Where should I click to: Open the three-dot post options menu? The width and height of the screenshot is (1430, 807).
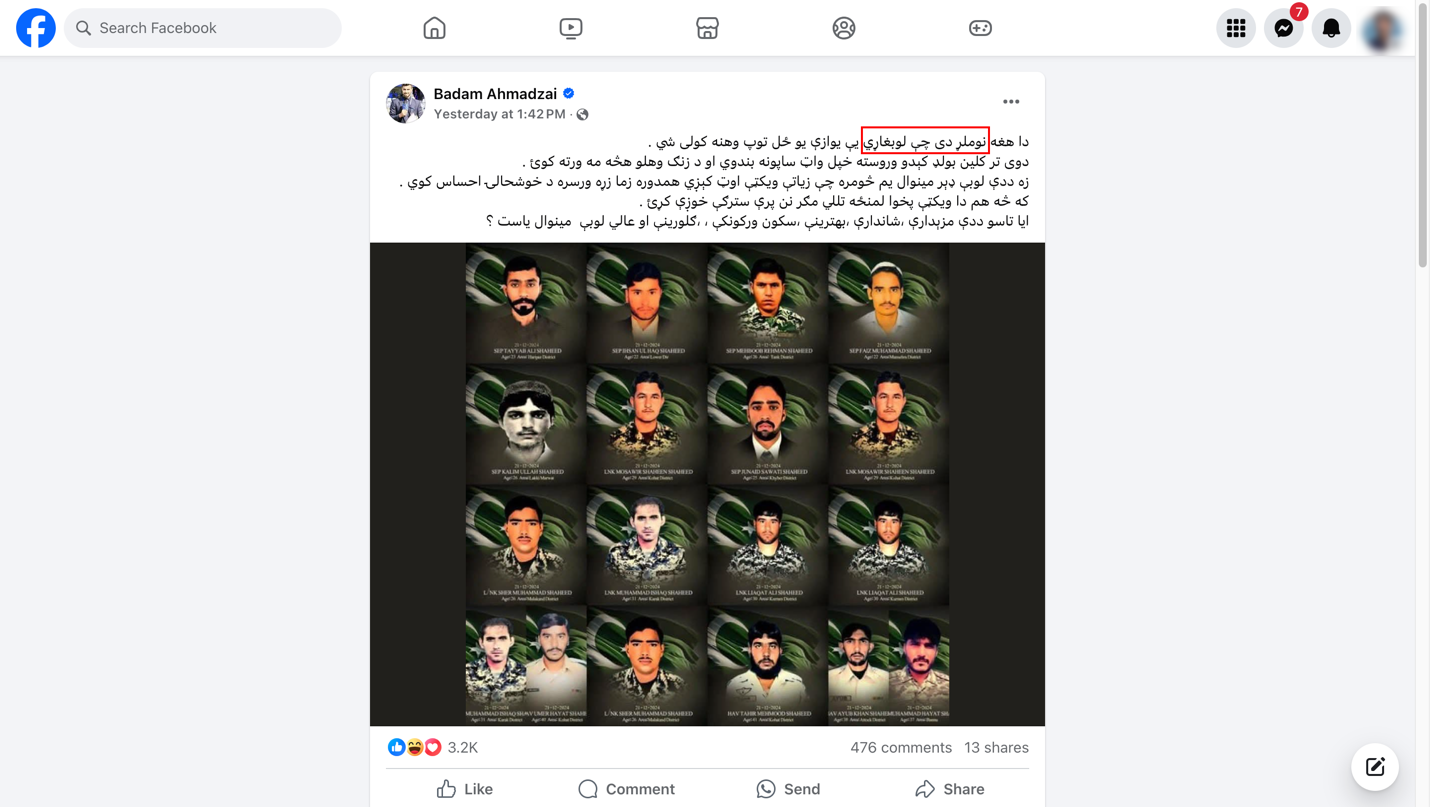(x=1011, y=102)
